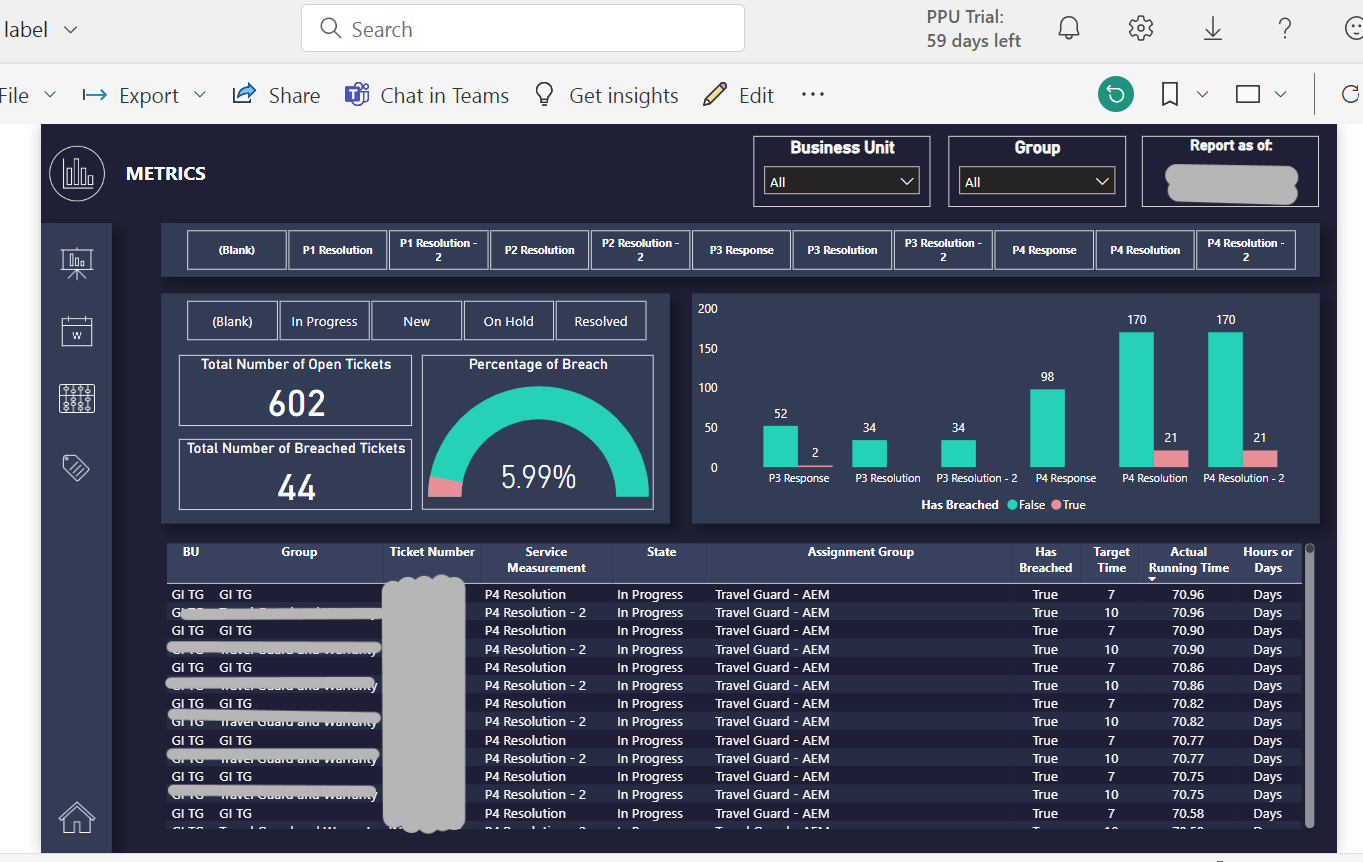
Task: Click the reset filters green circular button
Action: pos(1116,95)
